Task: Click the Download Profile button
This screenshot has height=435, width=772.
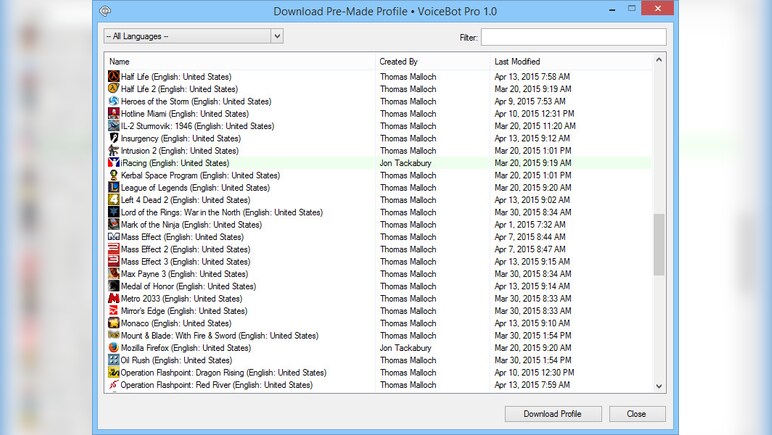Action: click(x=553, y=414)
